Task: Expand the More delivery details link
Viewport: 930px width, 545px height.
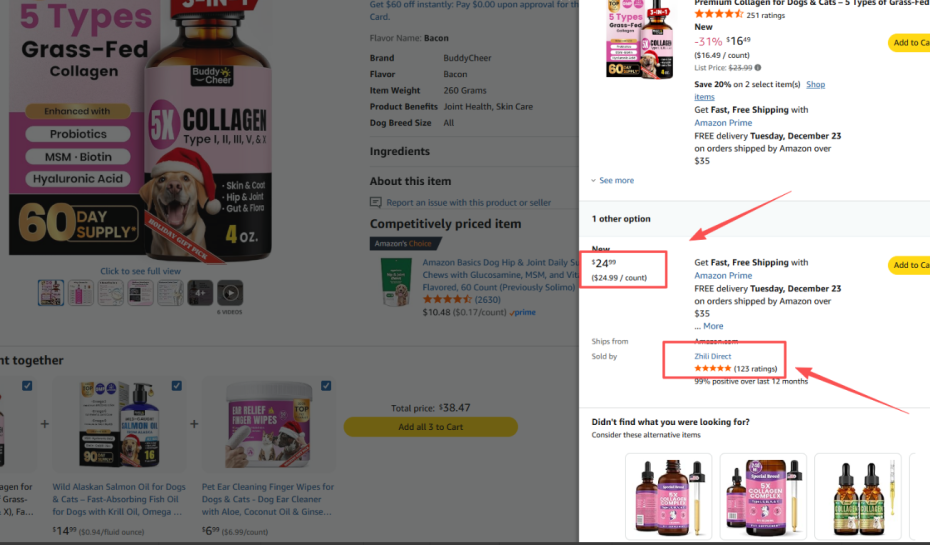Action: click(x=713, y=326)
